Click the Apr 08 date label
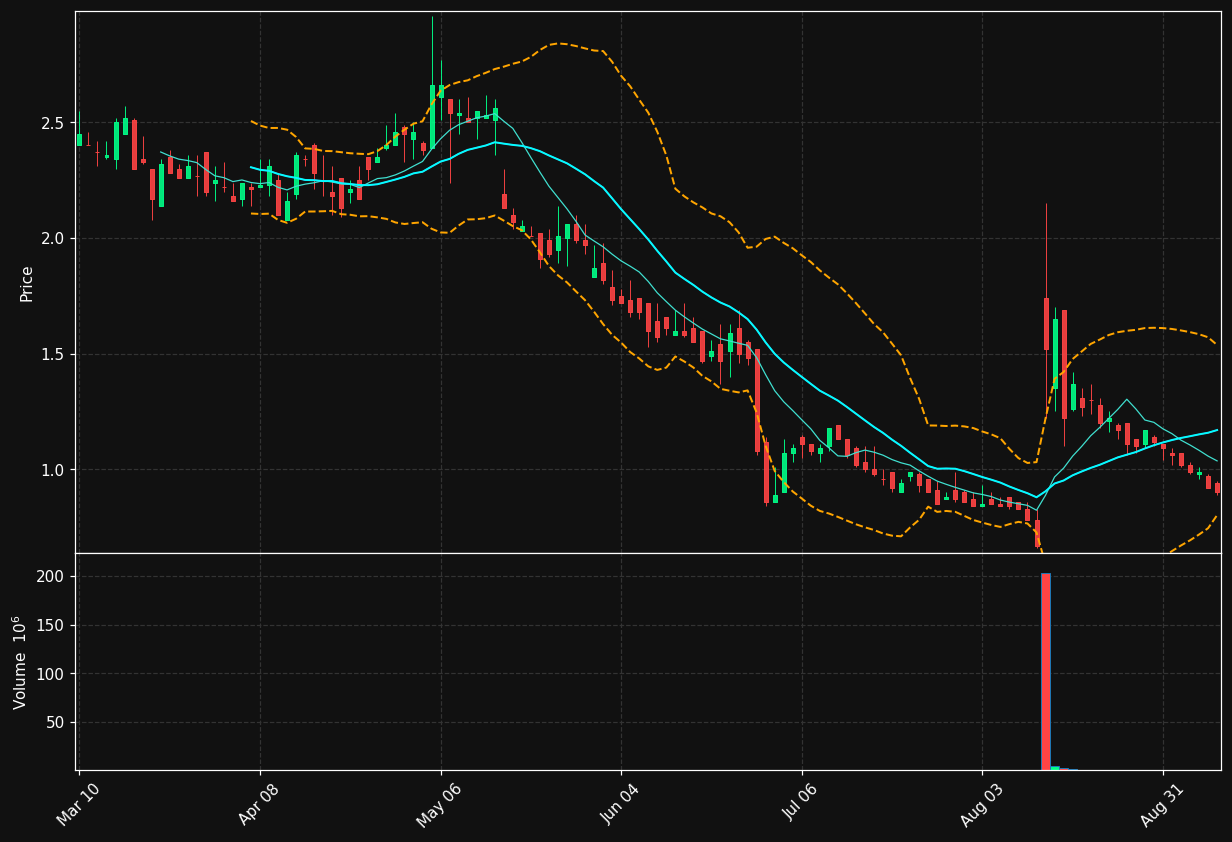 click(259, 805)
